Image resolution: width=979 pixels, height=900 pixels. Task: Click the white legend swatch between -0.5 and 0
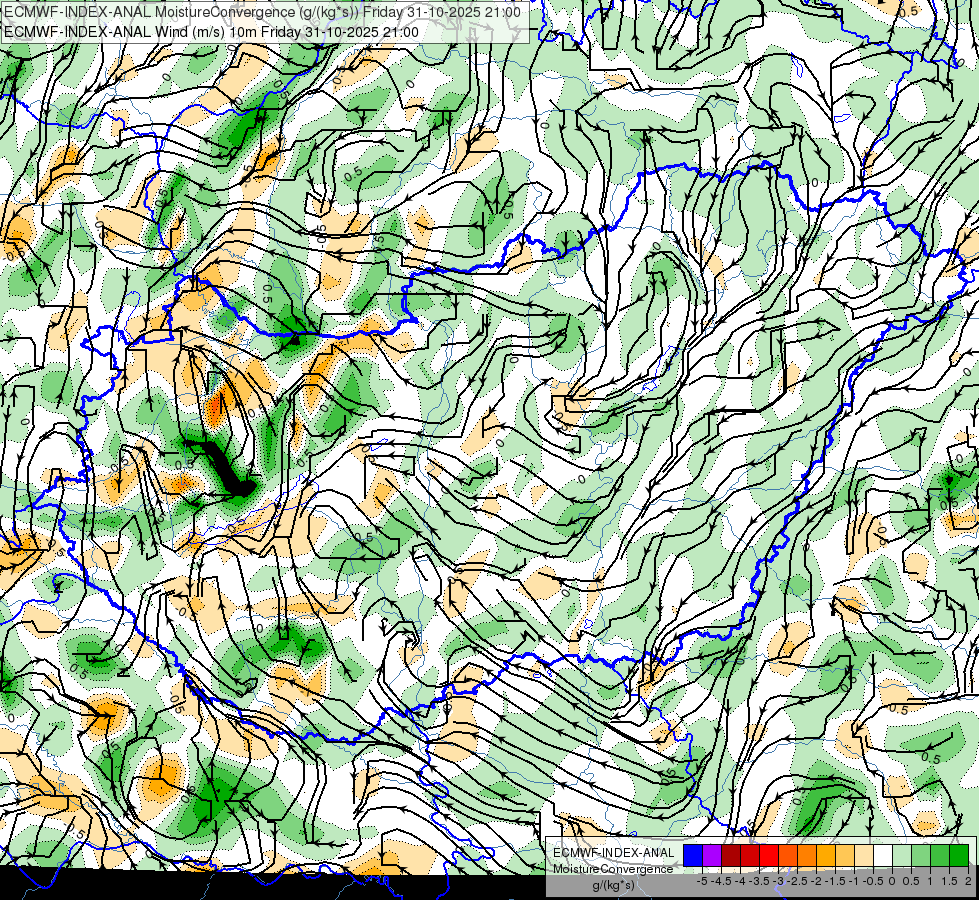click(883, 855)
